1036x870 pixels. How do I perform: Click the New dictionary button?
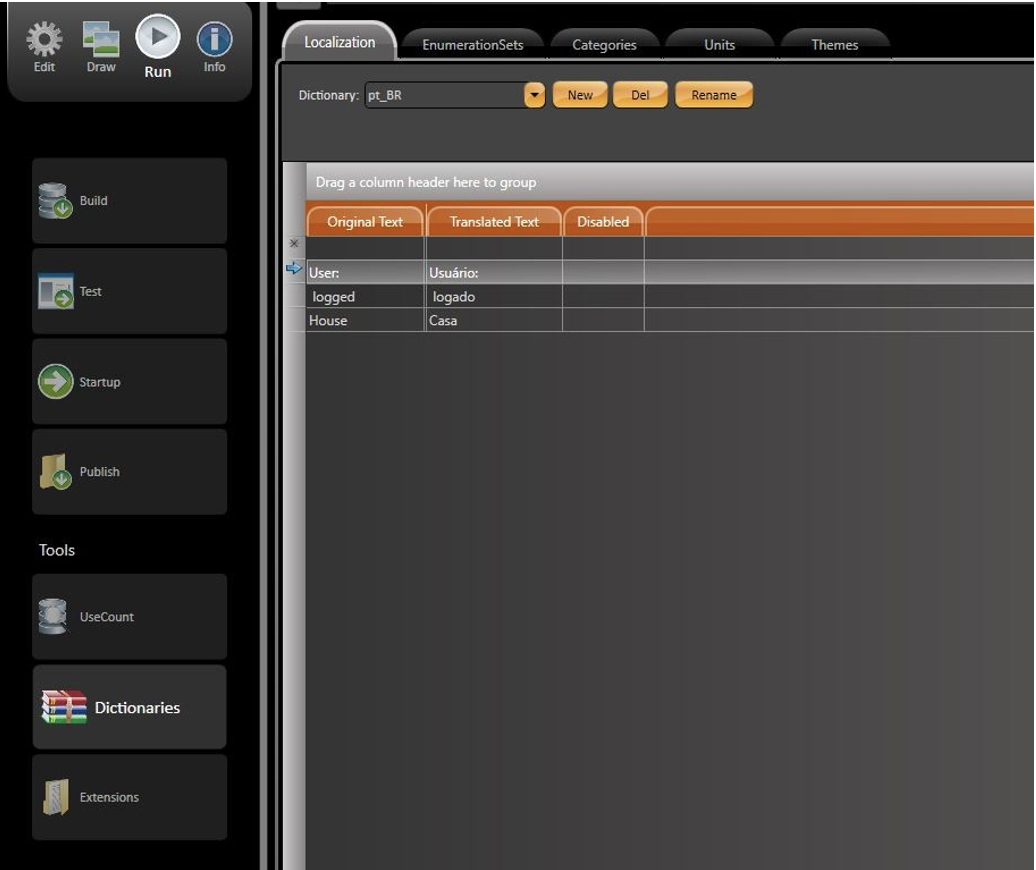point(580,96)
